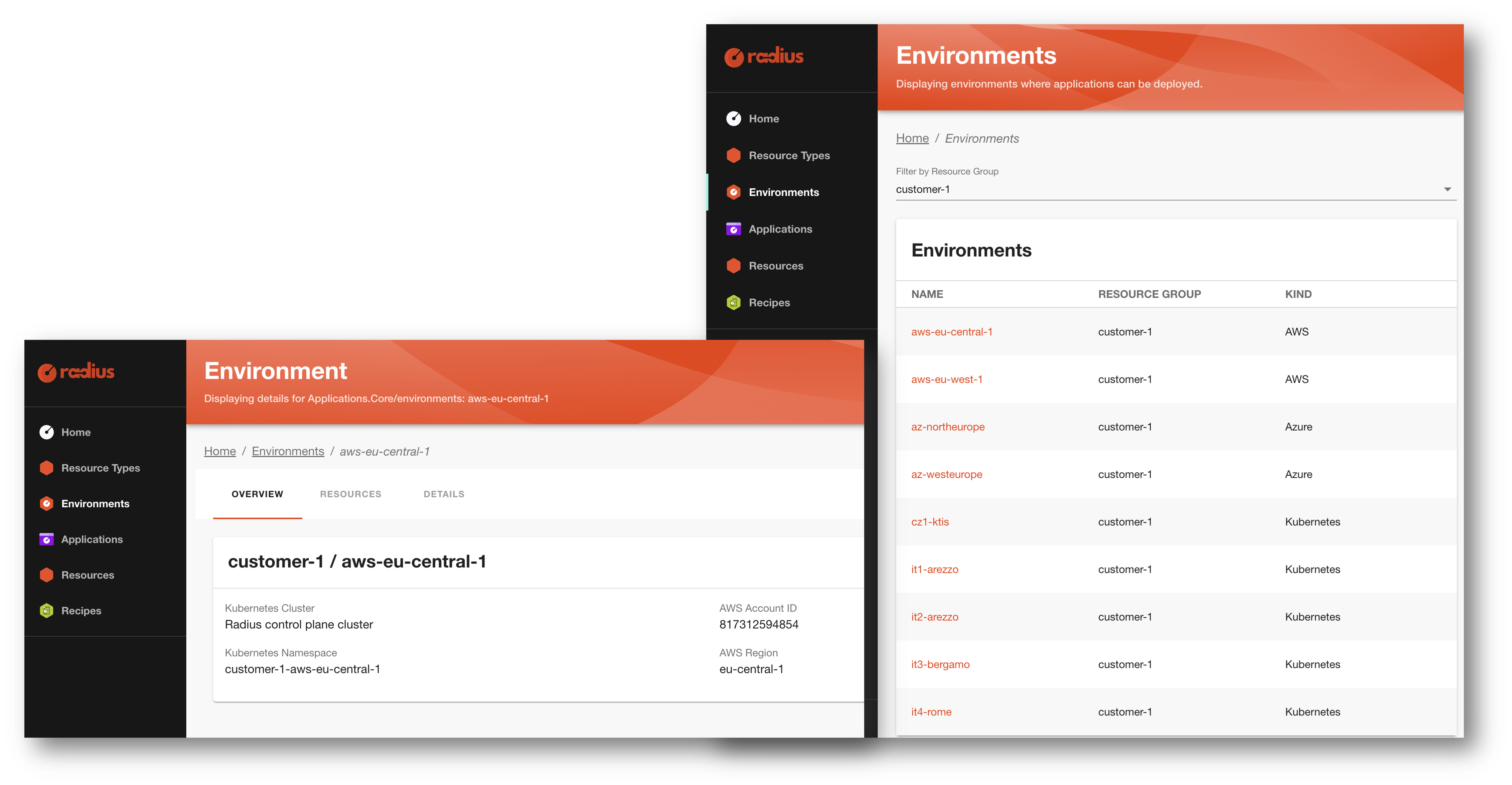Viewport: 1512px width, 785px height.
Task: Open the az-northeurope environment link
Action: (x=947, y=427)
